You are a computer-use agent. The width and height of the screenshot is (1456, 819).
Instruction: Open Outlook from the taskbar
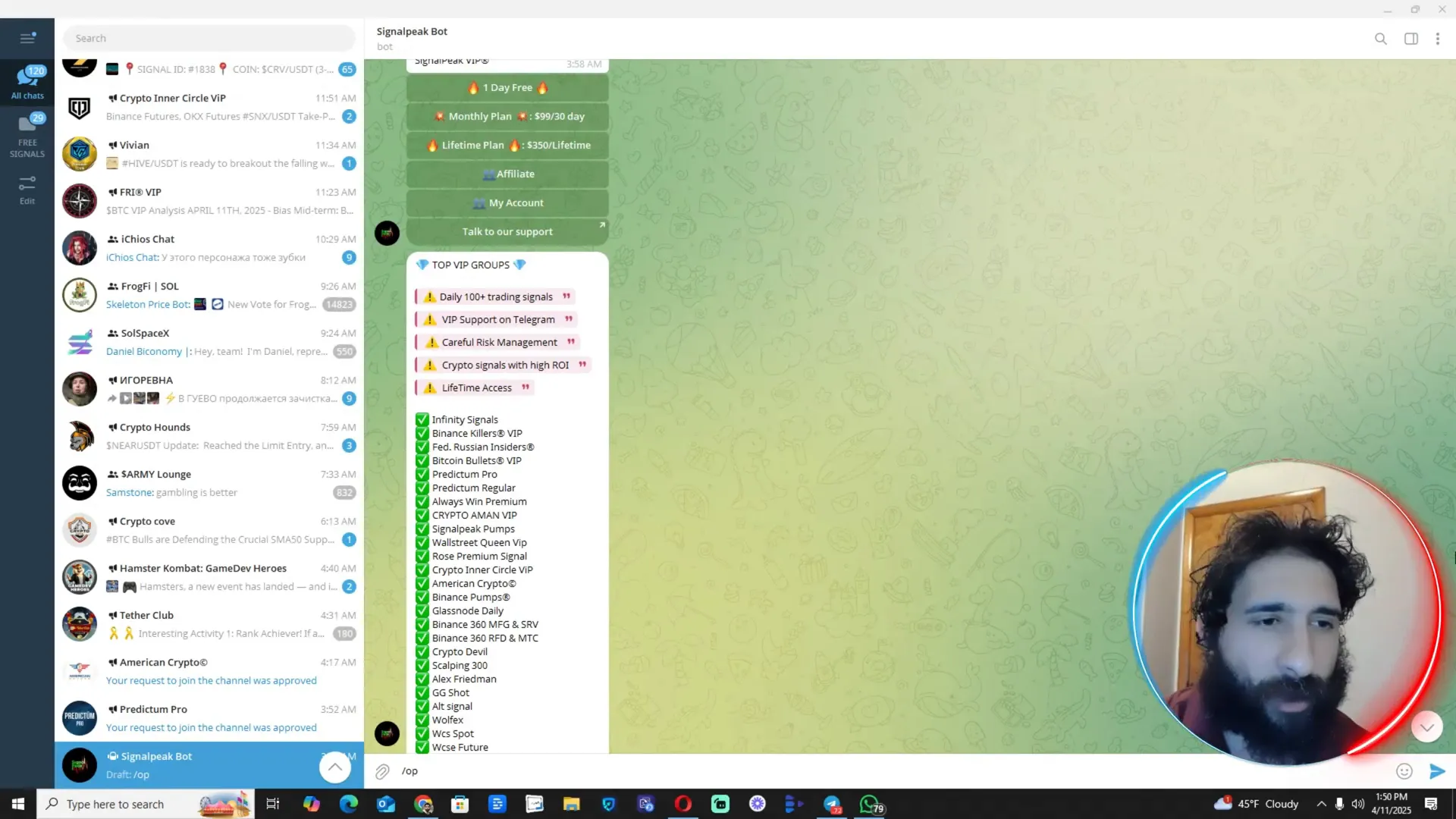[x=386, y=804]
